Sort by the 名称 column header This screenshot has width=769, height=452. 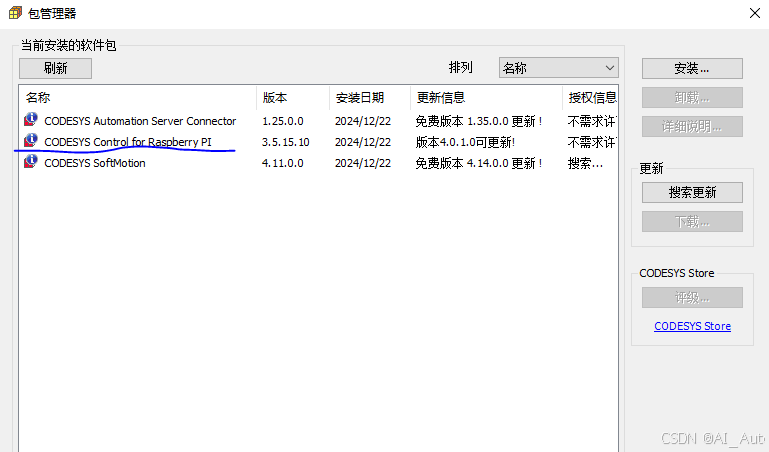[138, 98]
